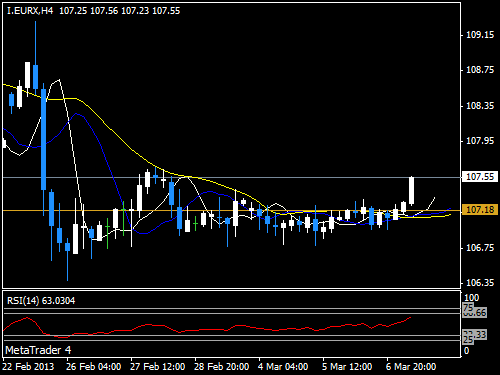This screenshot has height=375, width=500.
Task: Select the 108.35 price axis label
Action: [x=480, y=106]
